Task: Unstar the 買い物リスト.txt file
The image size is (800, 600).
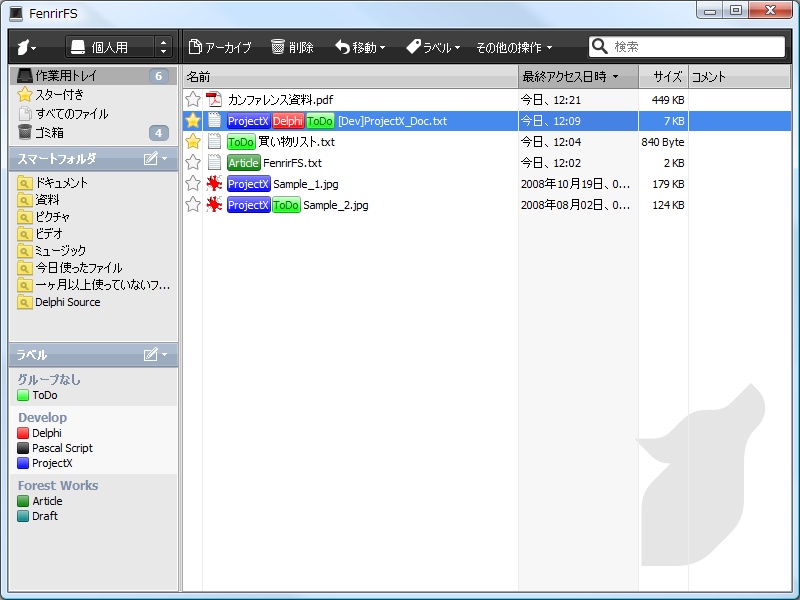Action: pos(192,142)
